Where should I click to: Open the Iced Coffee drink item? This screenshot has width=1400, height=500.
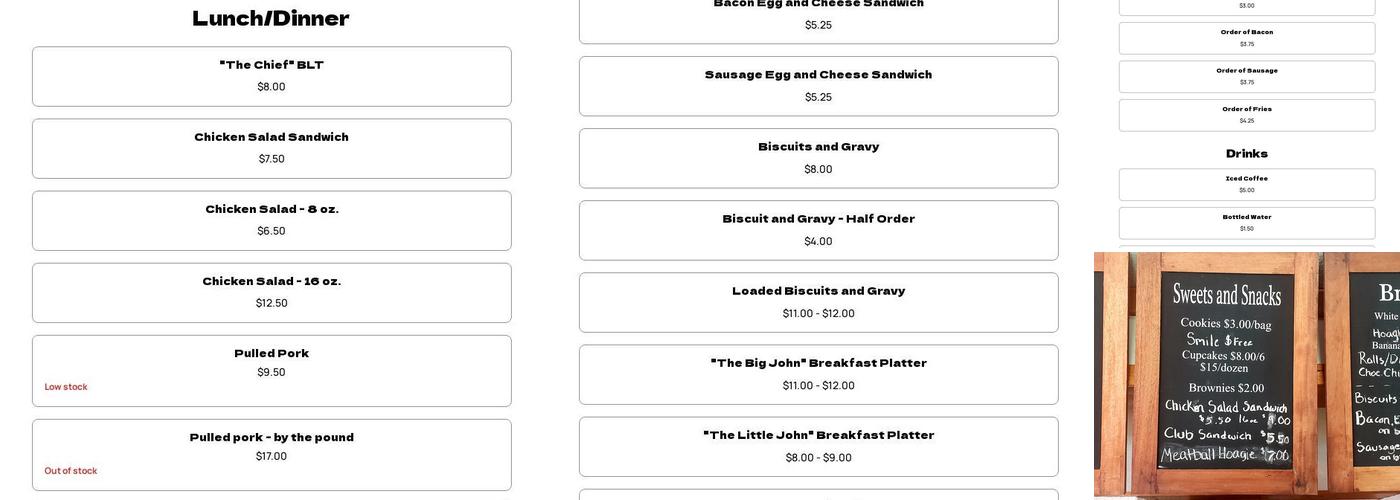coord(1246,184)
